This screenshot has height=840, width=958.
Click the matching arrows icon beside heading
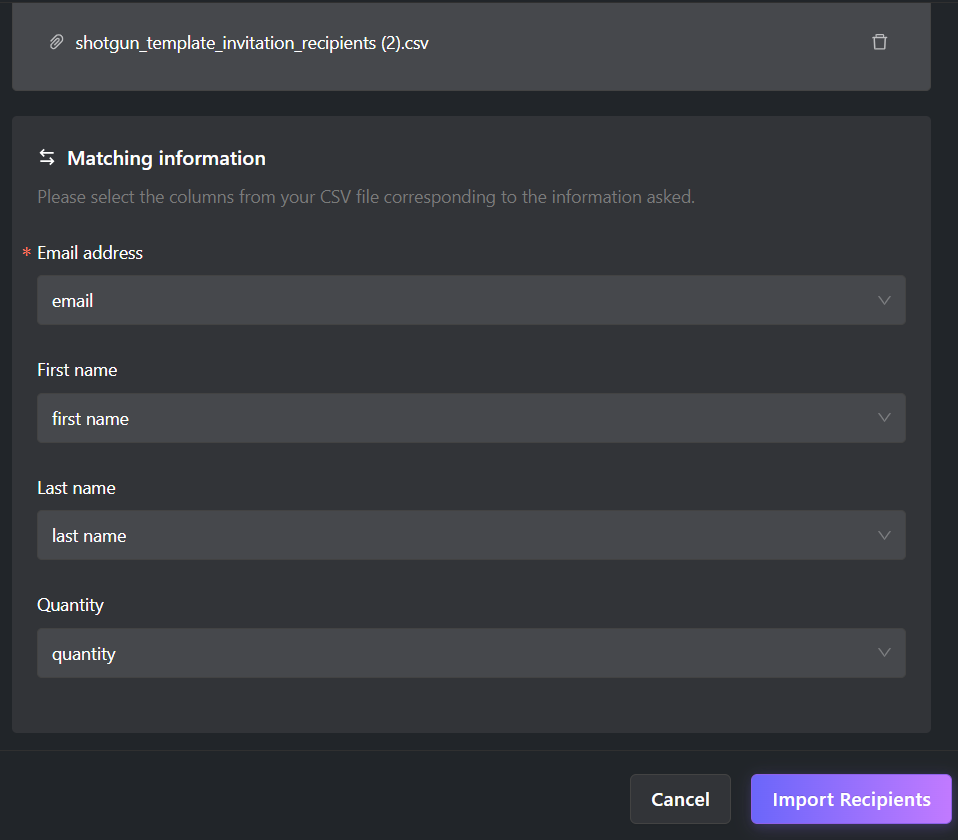pyautogui.click(x=47, y=158)
